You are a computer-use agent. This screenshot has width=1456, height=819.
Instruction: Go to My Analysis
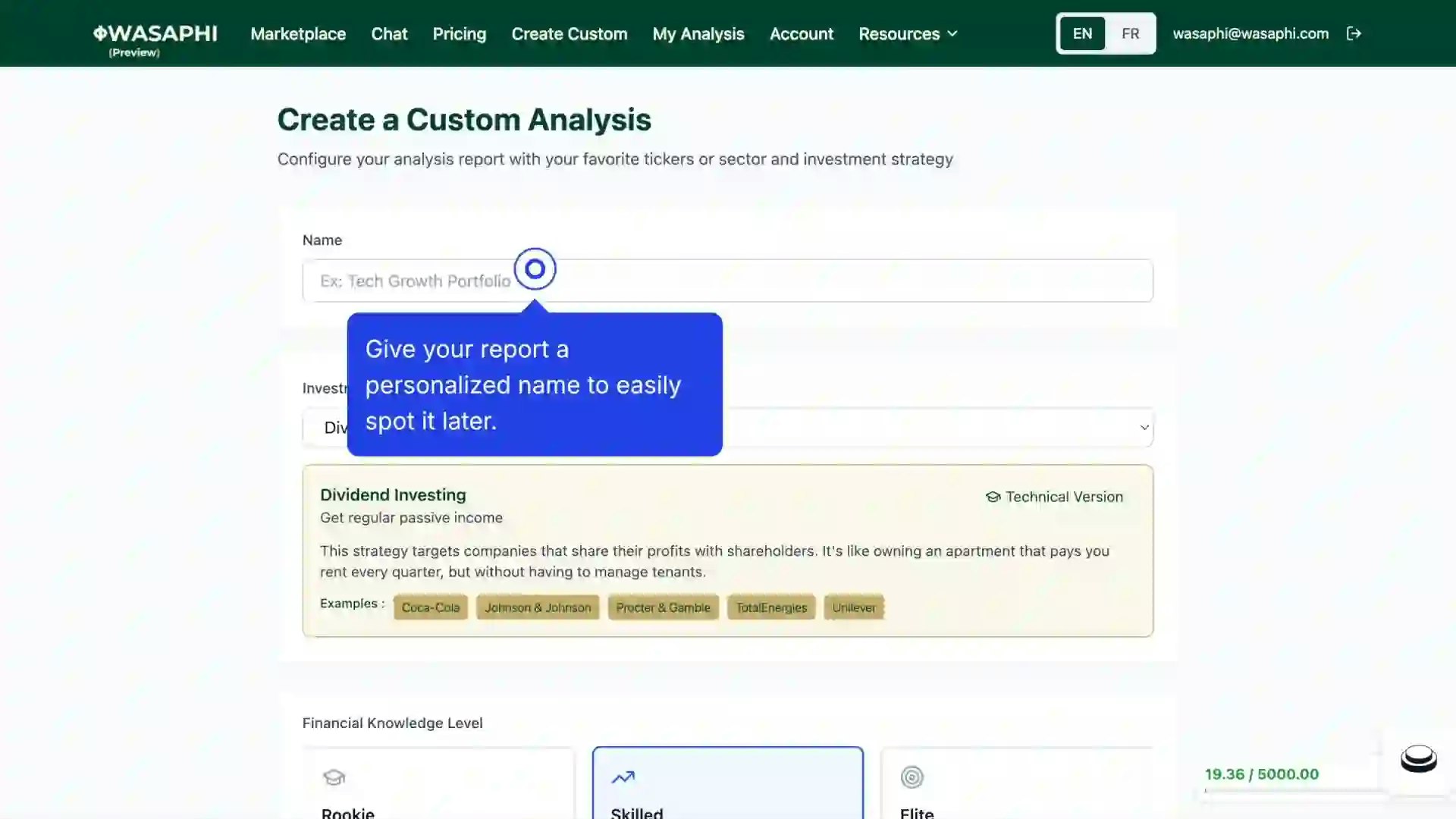[698, 33]
